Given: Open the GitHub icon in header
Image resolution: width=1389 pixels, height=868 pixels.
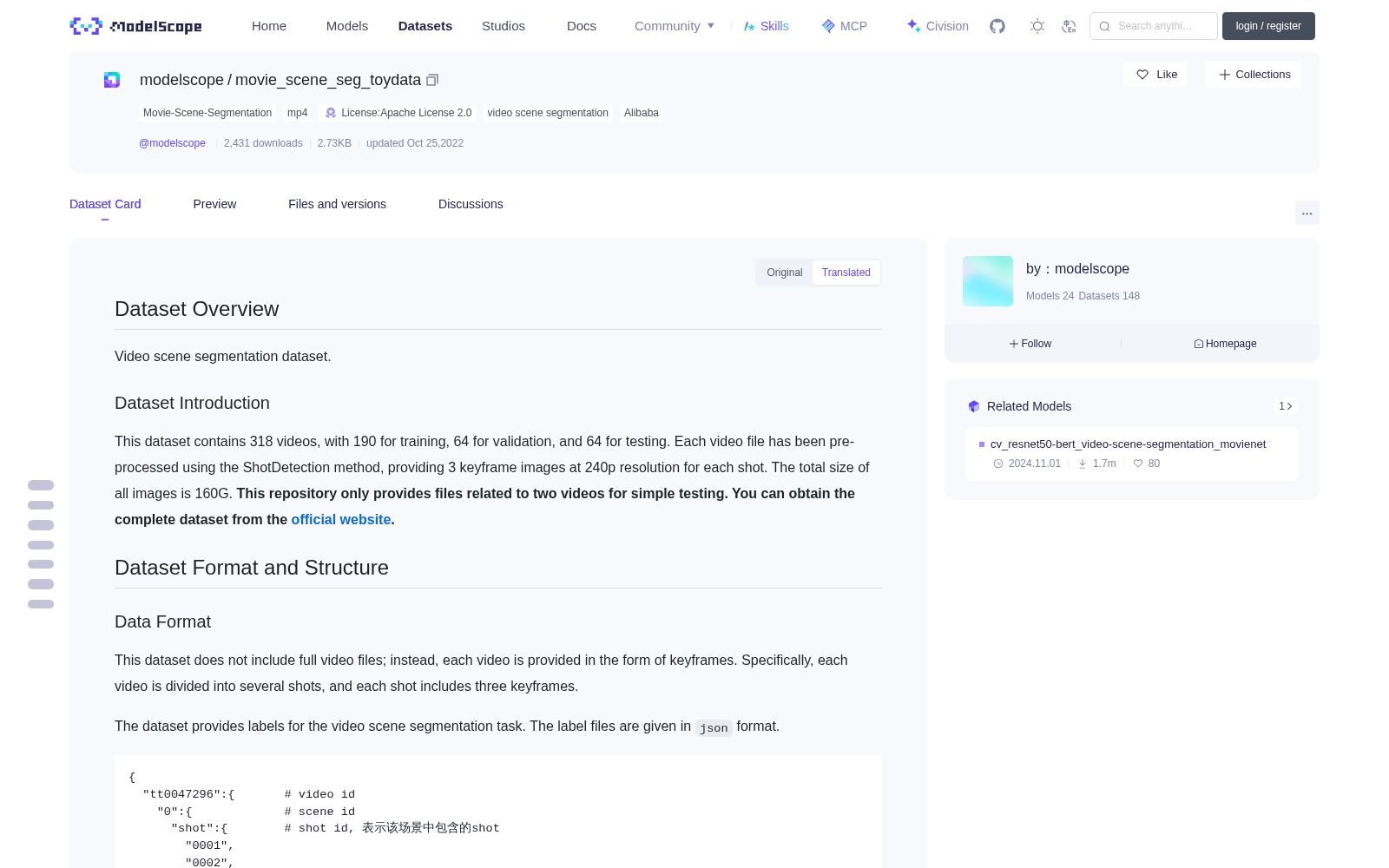Looking at the screenshot, I should [x=997, y=26].
